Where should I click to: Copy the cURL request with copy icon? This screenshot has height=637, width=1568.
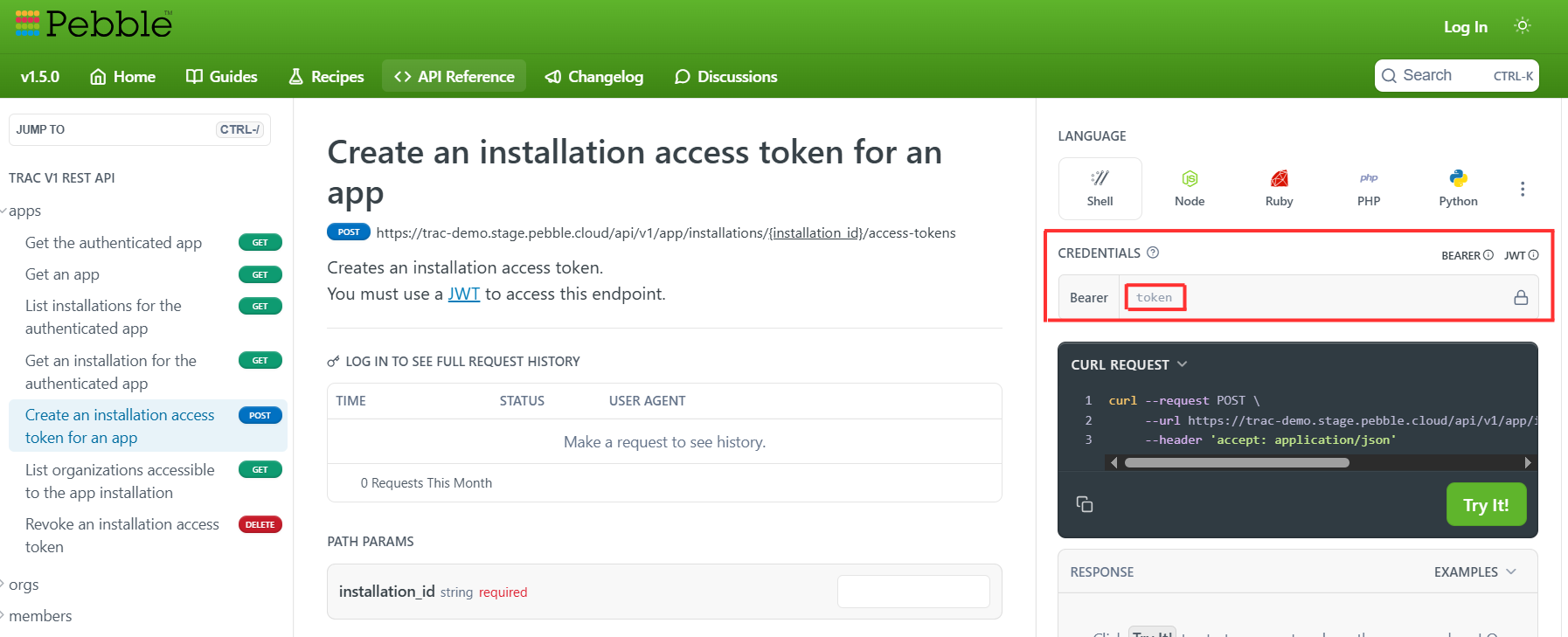pos(1085,504)
